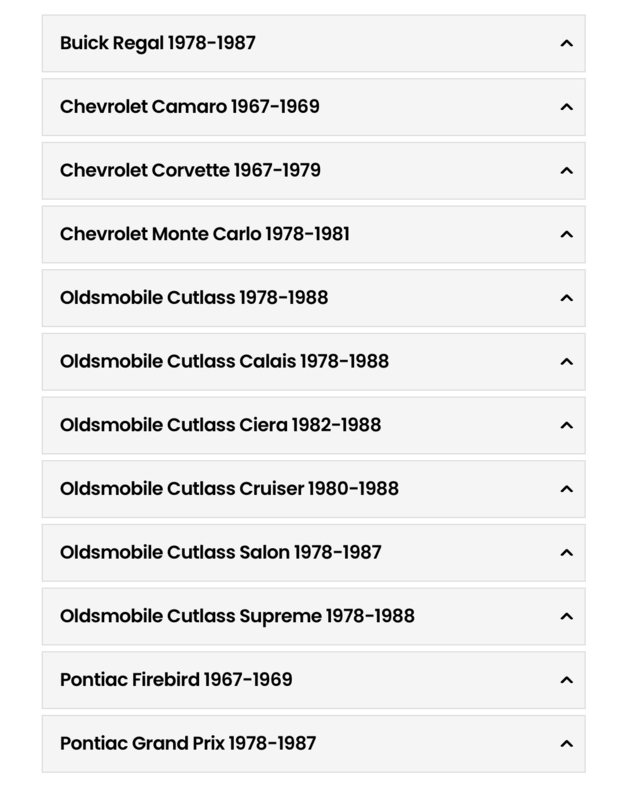628x800 pixels.
Task: Click chevron beside Chevrolet Camaro 1967-1969
Action: tap(566, 107)
